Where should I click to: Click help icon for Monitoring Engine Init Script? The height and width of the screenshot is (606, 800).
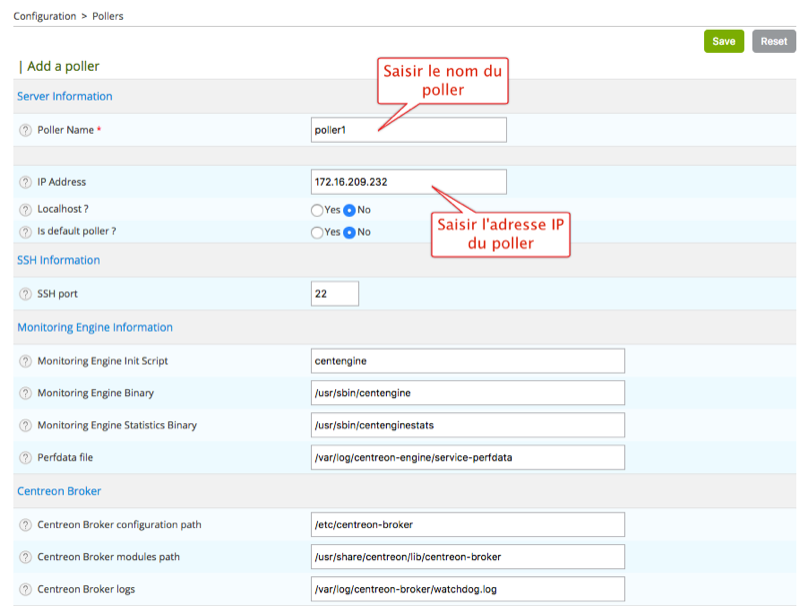click(26, 361)
